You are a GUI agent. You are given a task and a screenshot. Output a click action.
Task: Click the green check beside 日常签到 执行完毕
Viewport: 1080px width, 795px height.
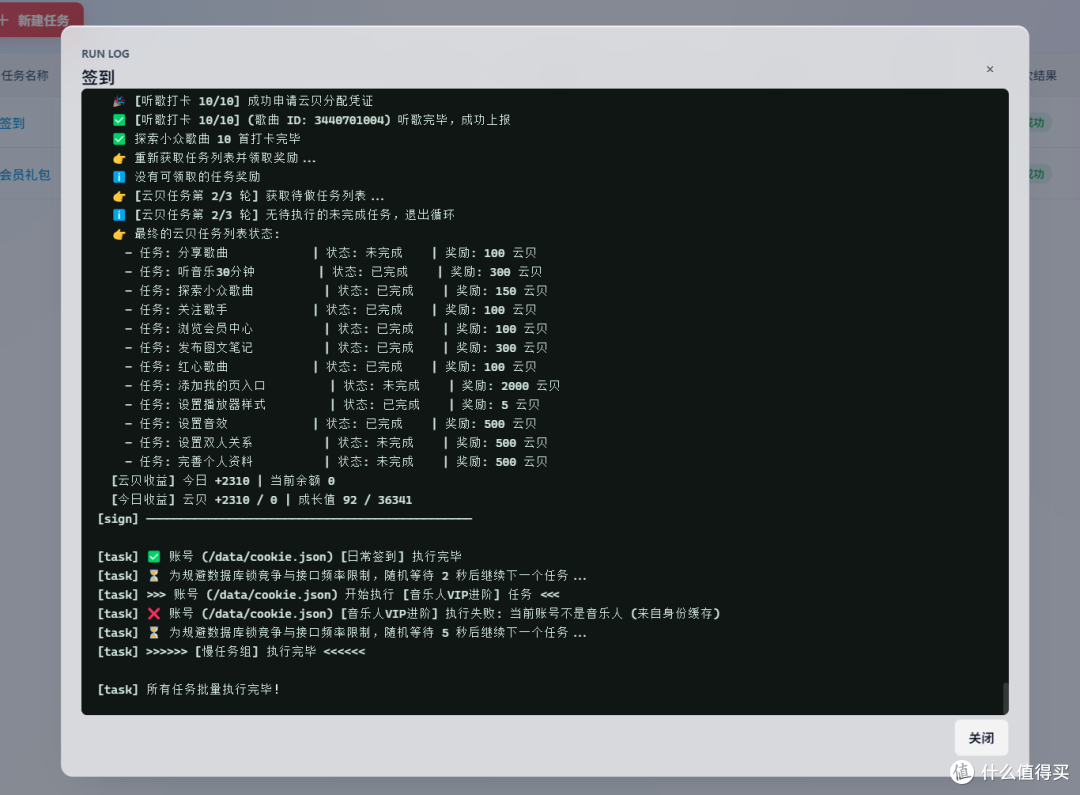pyautogui.click(x=154, y=556)
